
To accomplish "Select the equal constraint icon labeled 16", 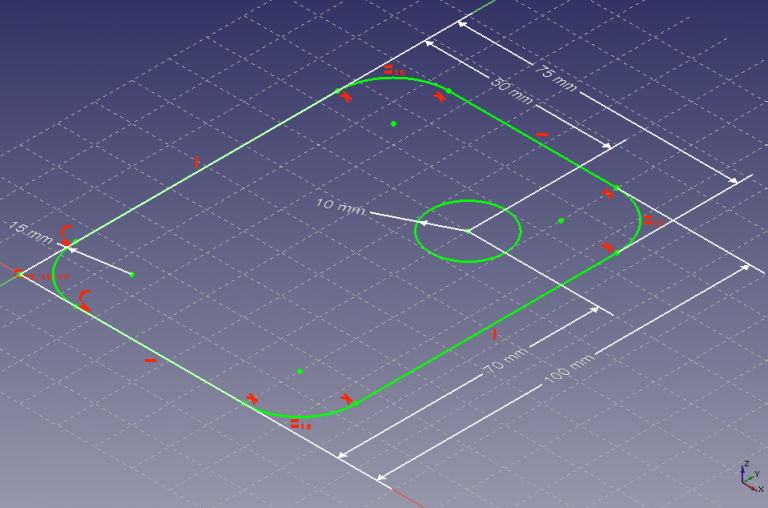I will [388, 71].
